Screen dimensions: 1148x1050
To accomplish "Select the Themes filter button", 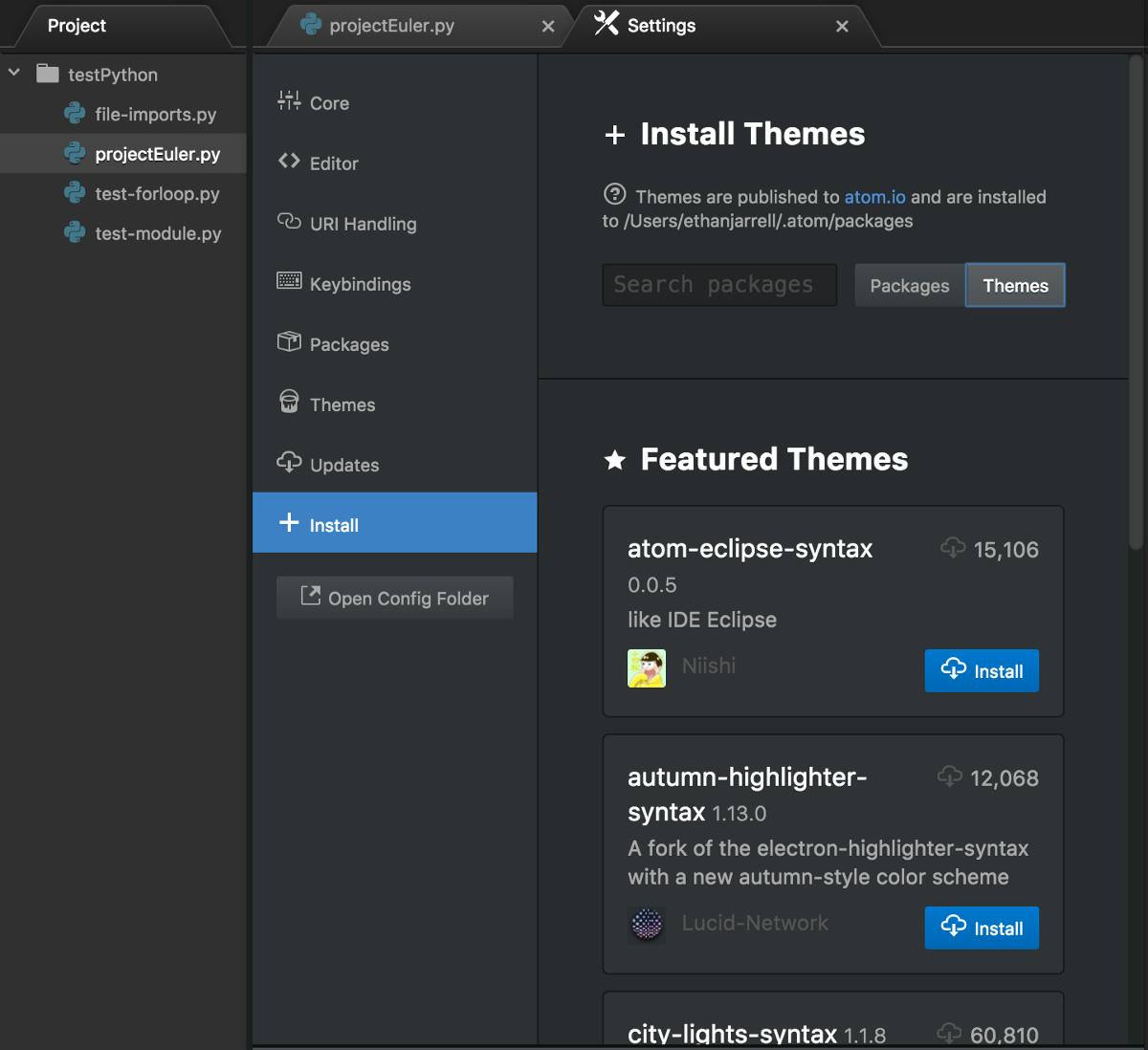I will tap(1014, 285).
